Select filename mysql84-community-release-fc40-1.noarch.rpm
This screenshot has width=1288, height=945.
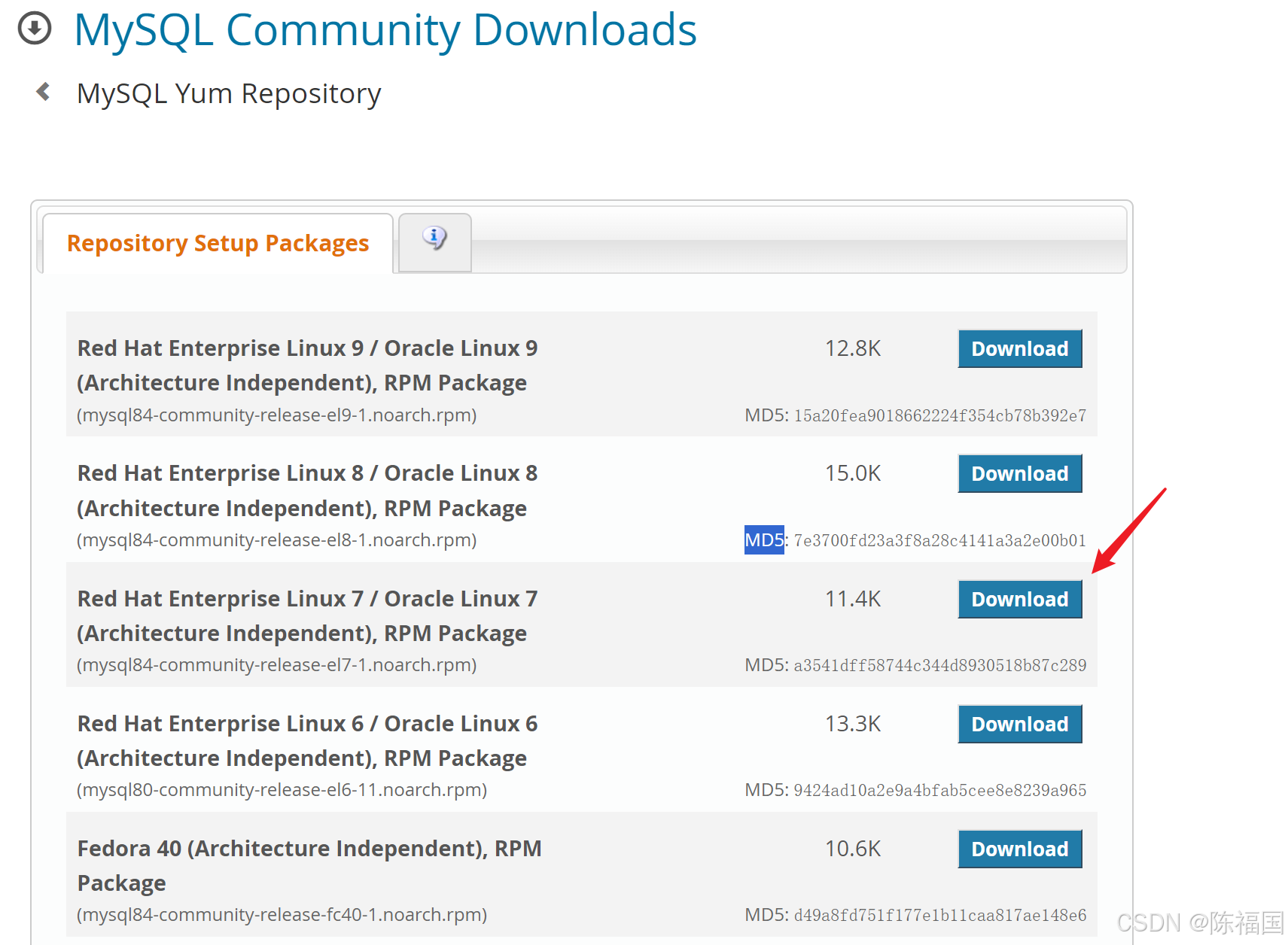282,915
